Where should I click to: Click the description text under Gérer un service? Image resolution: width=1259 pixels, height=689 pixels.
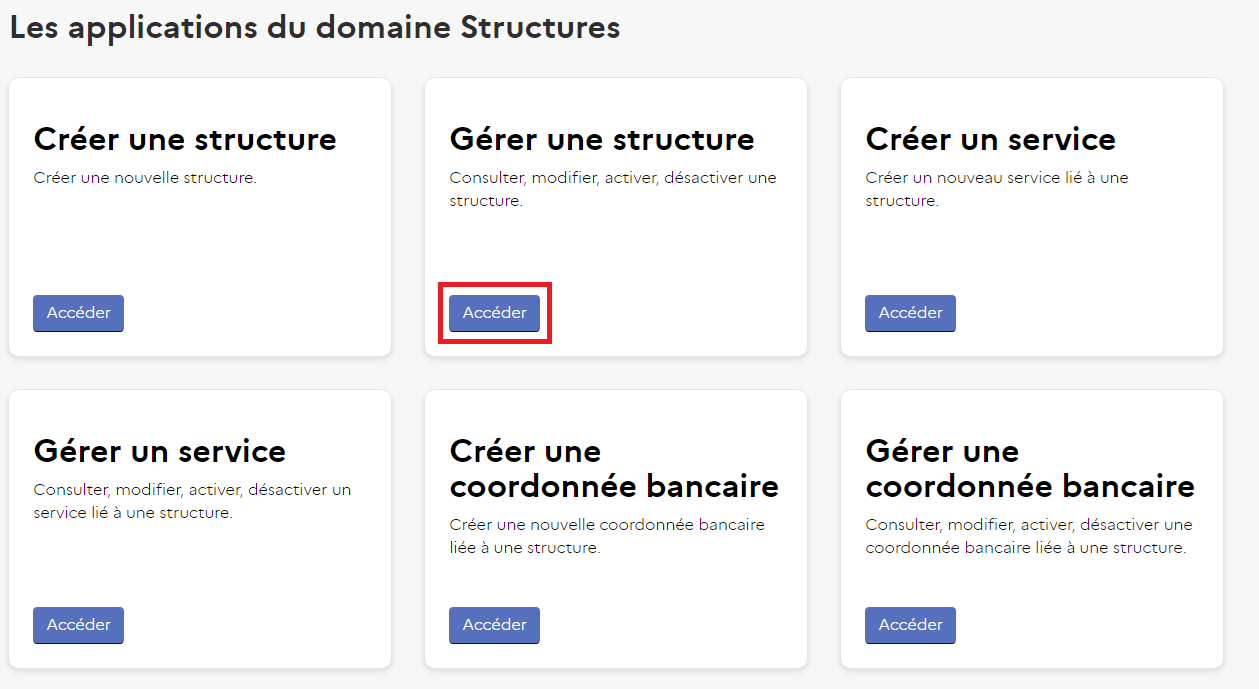(193, 501)
